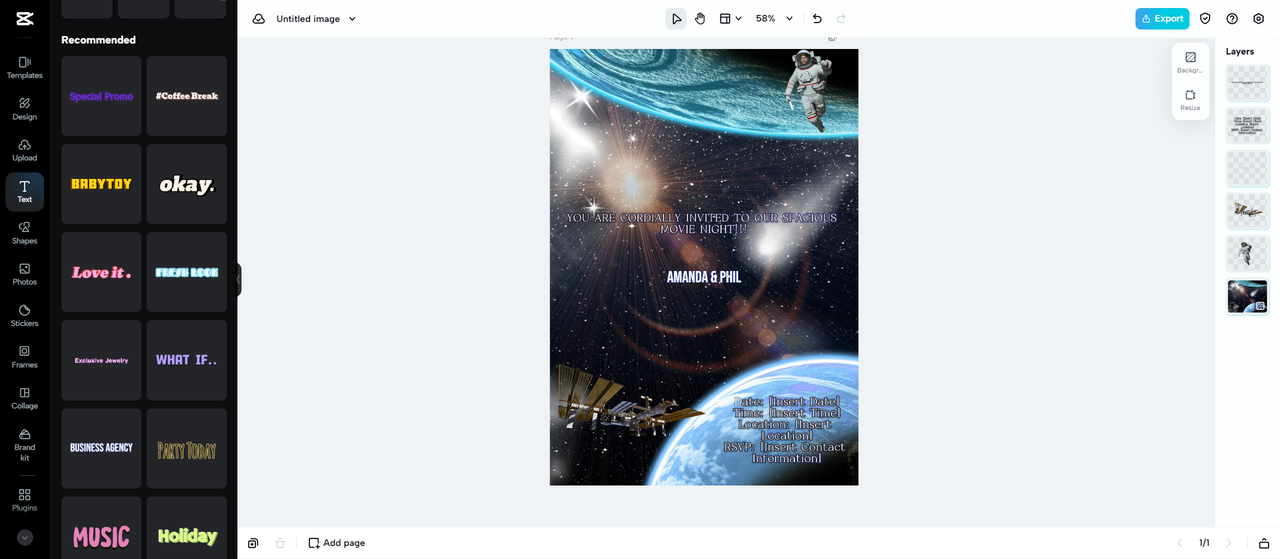The height and width of the screenshot is (559, 1280).
Task: Open the settings hexagon icon
Action: point(1258,18)
